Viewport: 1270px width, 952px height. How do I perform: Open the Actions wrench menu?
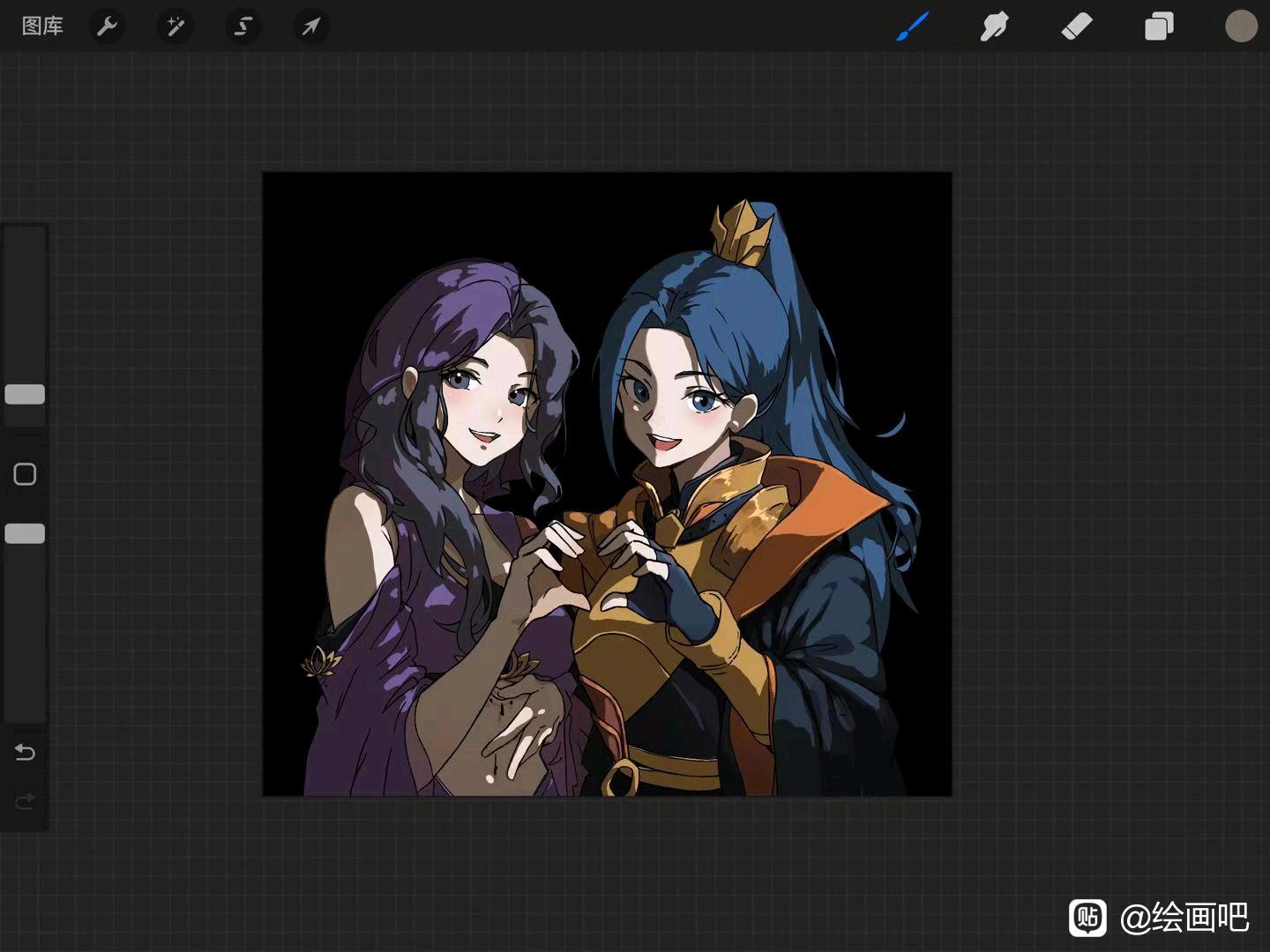coord(107,26)
